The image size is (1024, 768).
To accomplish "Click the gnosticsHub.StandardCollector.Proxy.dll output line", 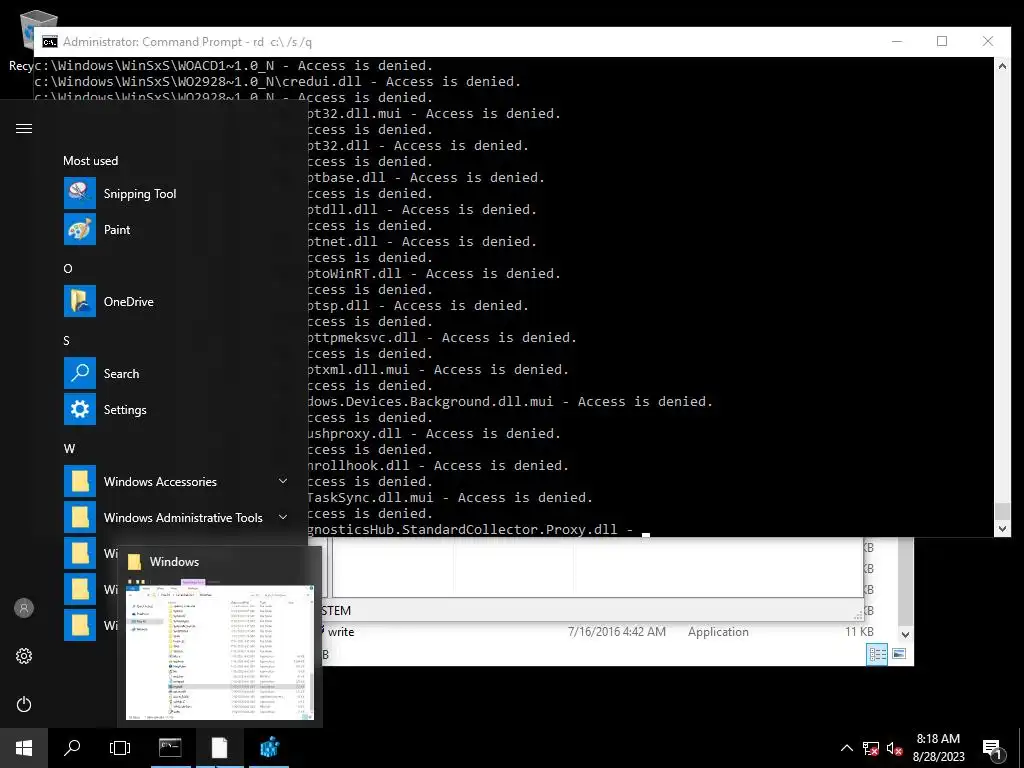I will [x=470, y=530].
